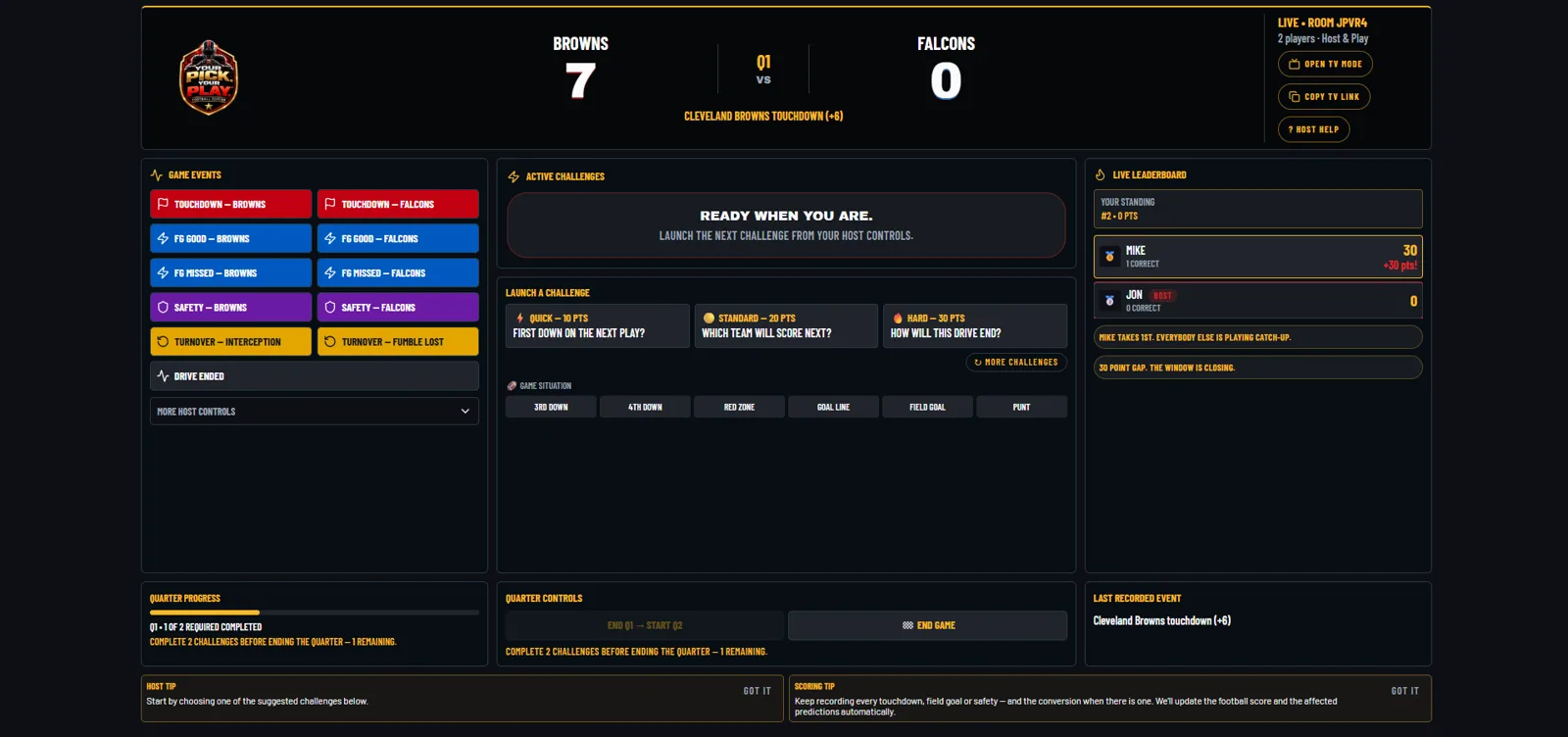The height and width of the screenshot is (737, 1568).
Task: Select the Punt game situation
Action: [1021, 407]
